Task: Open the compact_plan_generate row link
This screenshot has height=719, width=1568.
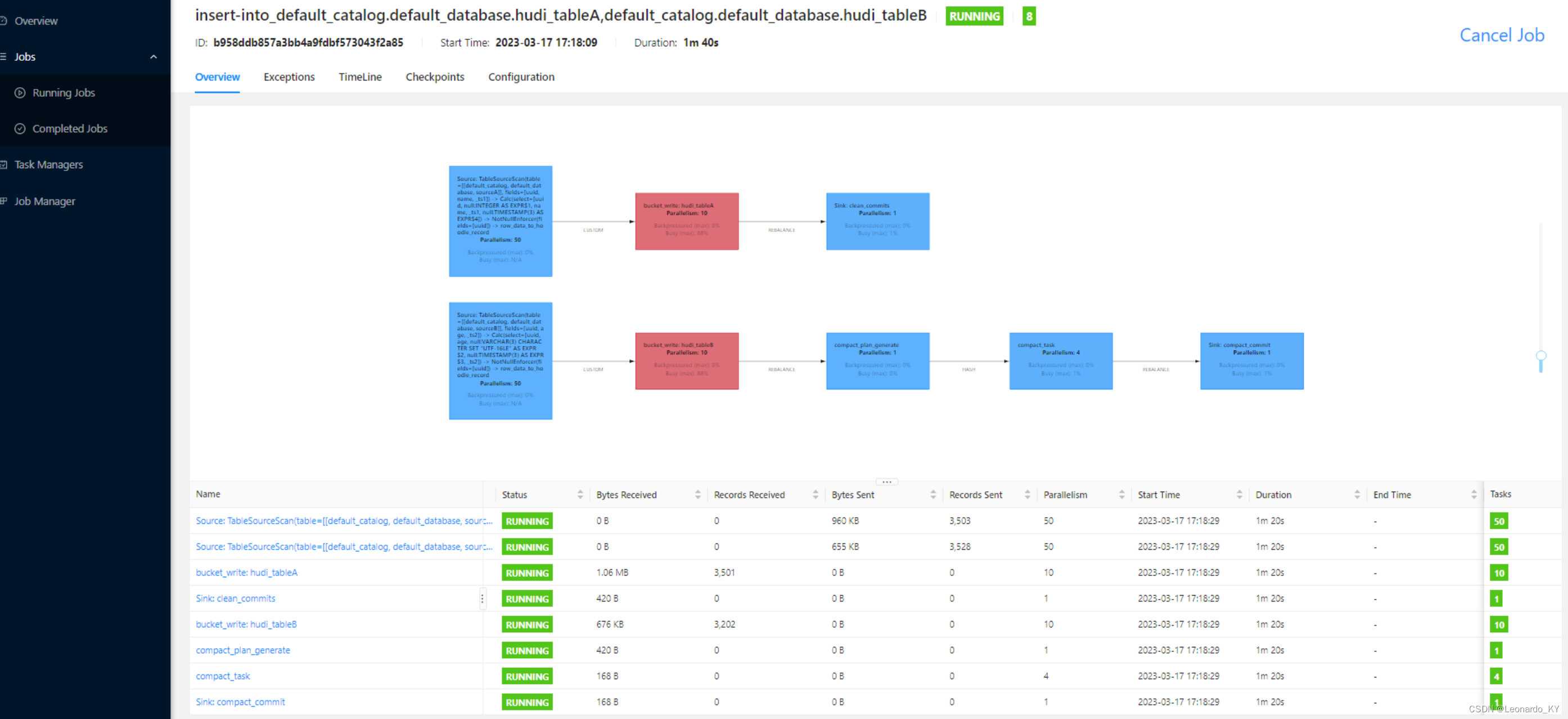Action: pos(243,650)
